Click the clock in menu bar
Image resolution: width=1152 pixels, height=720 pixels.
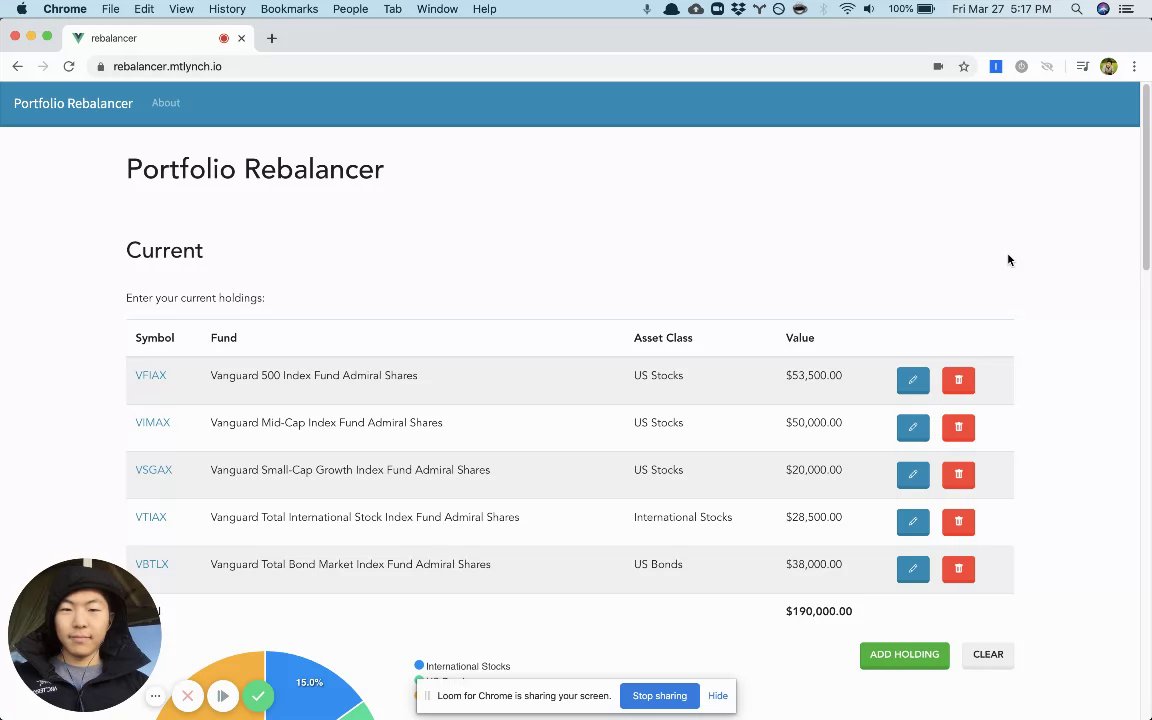pos(1001,9)
